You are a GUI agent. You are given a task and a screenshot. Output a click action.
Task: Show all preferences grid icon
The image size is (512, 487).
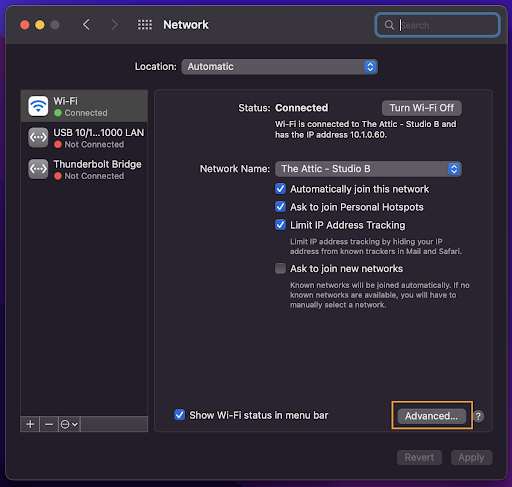pos(145,25)
